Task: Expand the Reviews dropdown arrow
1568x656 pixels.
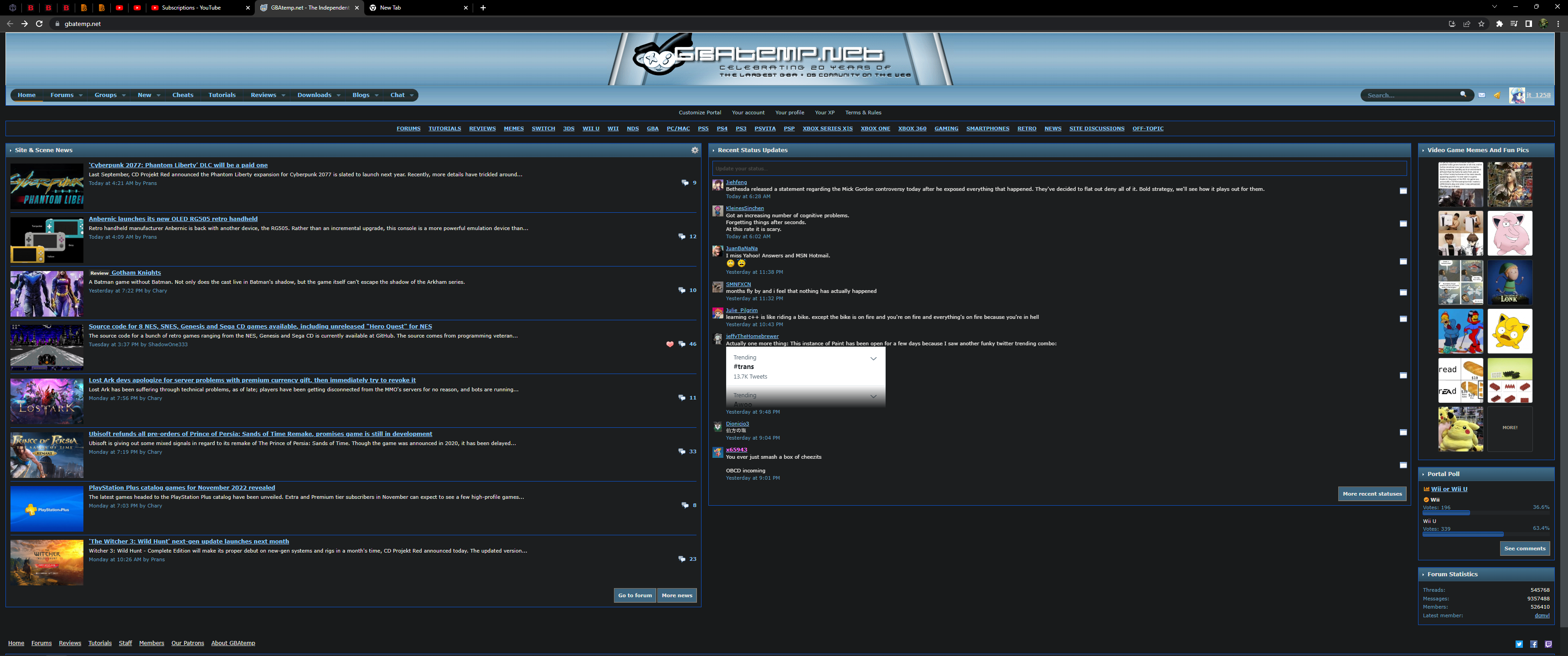Action: point(283,96)
